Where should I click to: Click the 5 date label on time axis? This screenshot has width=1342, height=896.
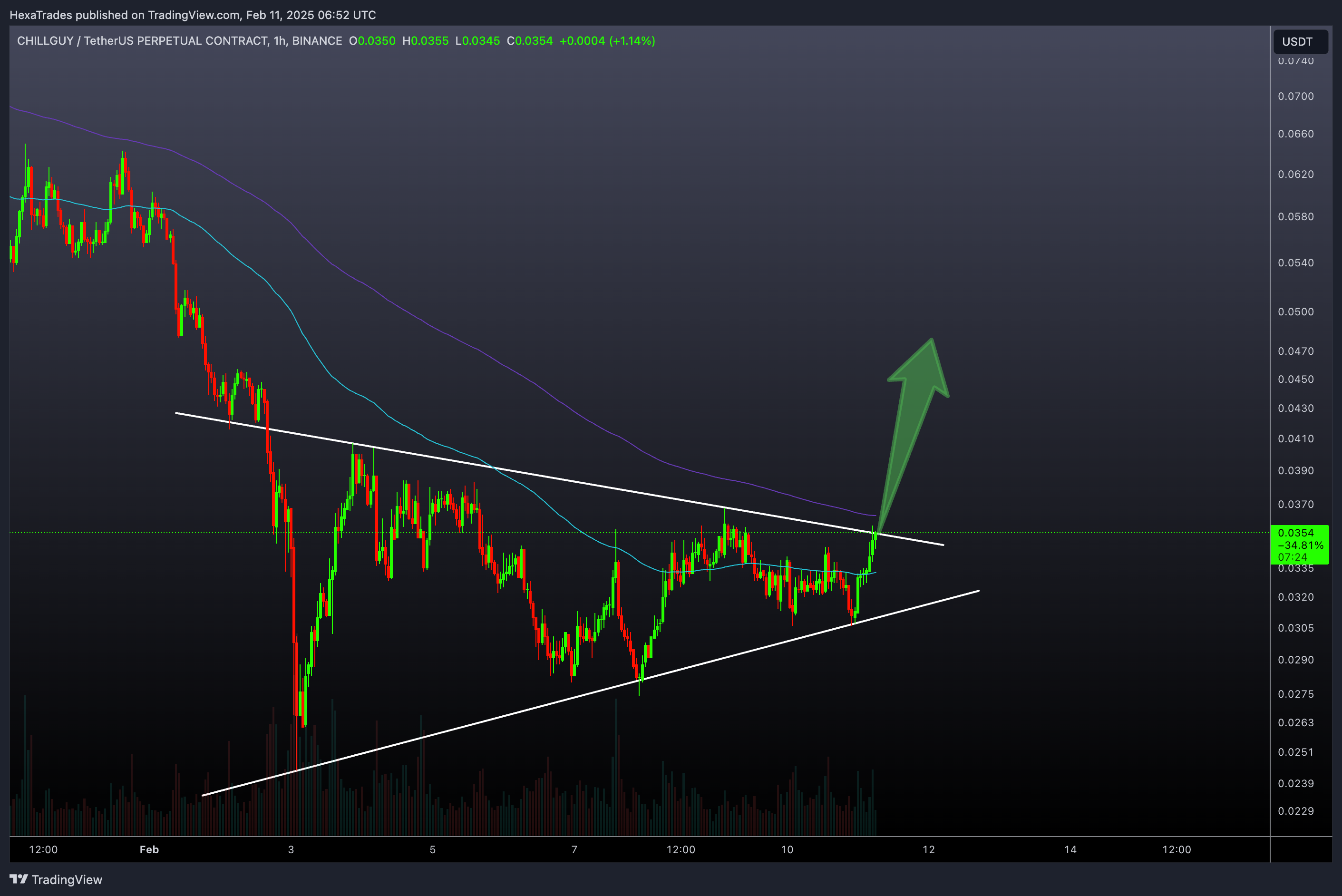coord(432,850)
